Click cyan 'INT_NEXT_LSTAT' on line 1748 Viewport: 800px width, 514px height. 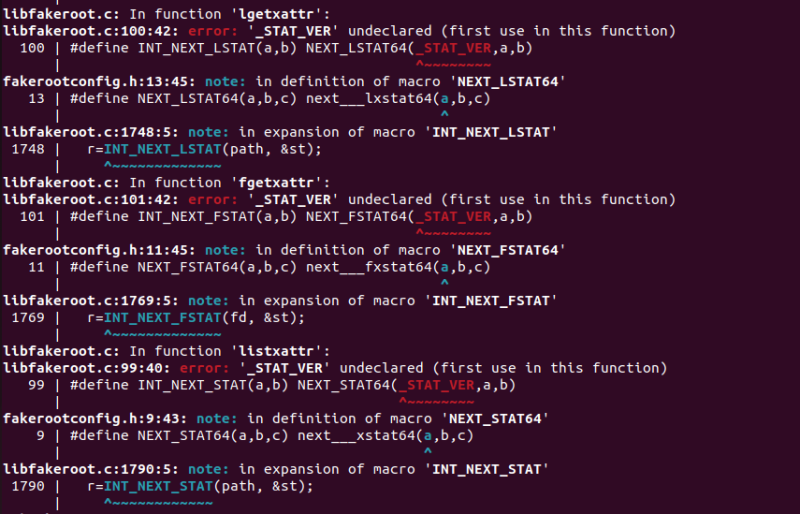[x=162, y=150]
